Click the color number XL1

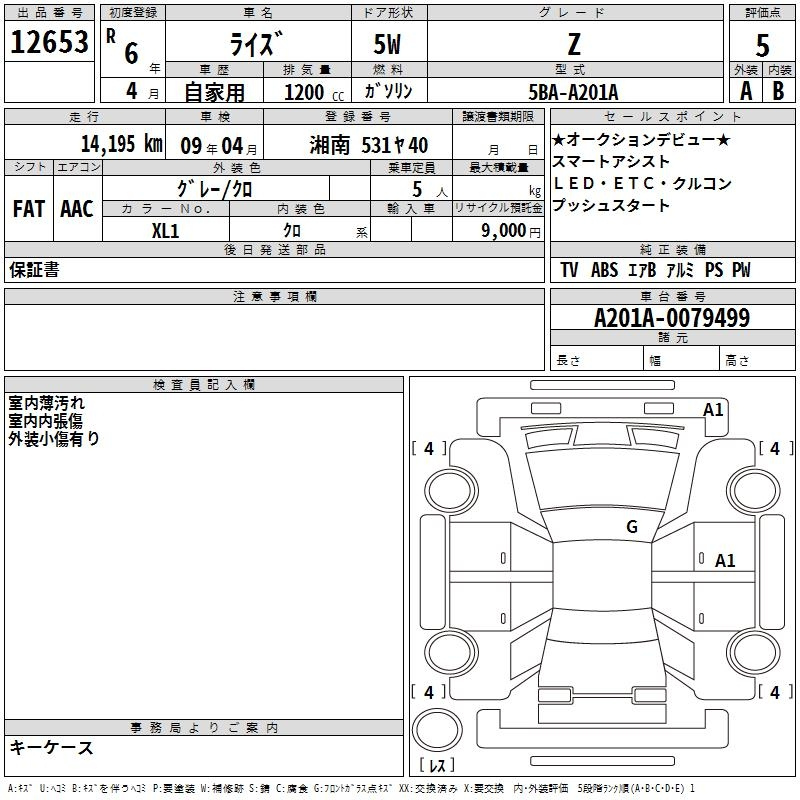click(165, 230)
